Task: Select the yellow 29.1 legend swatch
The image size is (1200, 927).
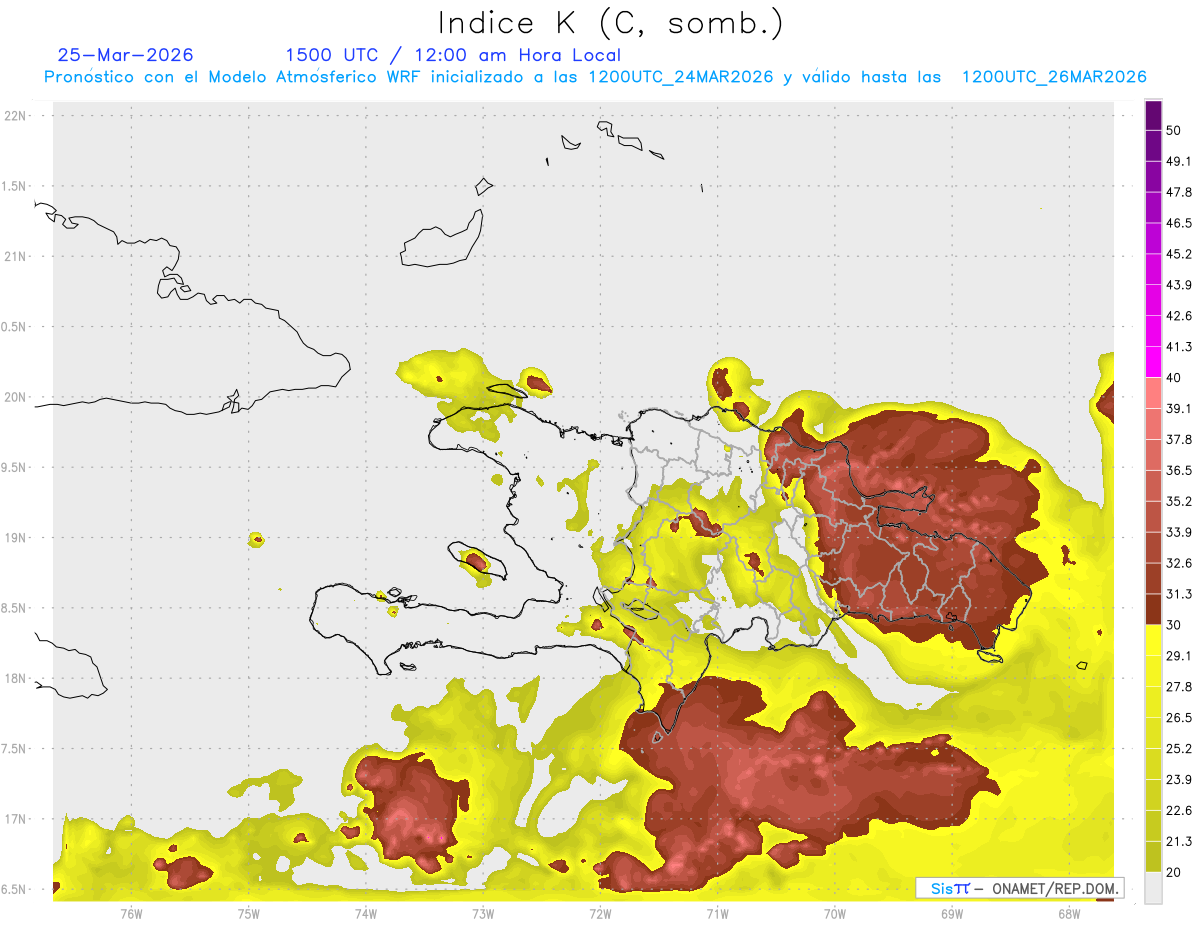Action: pyautogui.click(x=1153, y=640)
